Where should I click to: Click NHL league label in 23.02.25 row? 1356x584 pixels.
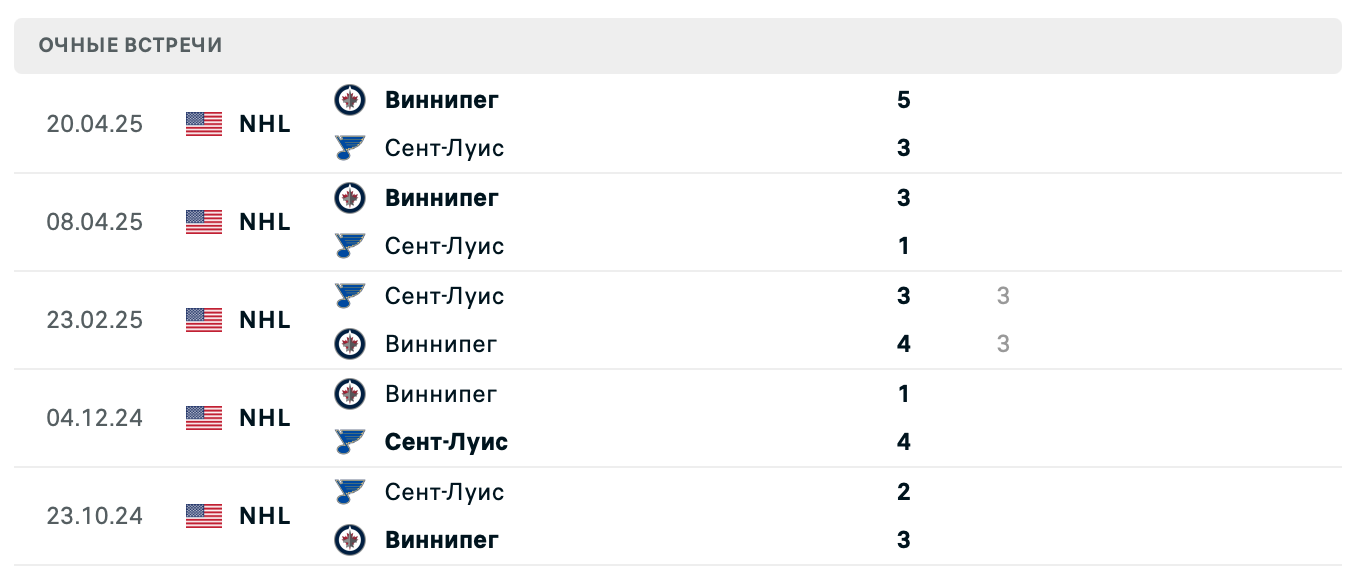point(265,320)
